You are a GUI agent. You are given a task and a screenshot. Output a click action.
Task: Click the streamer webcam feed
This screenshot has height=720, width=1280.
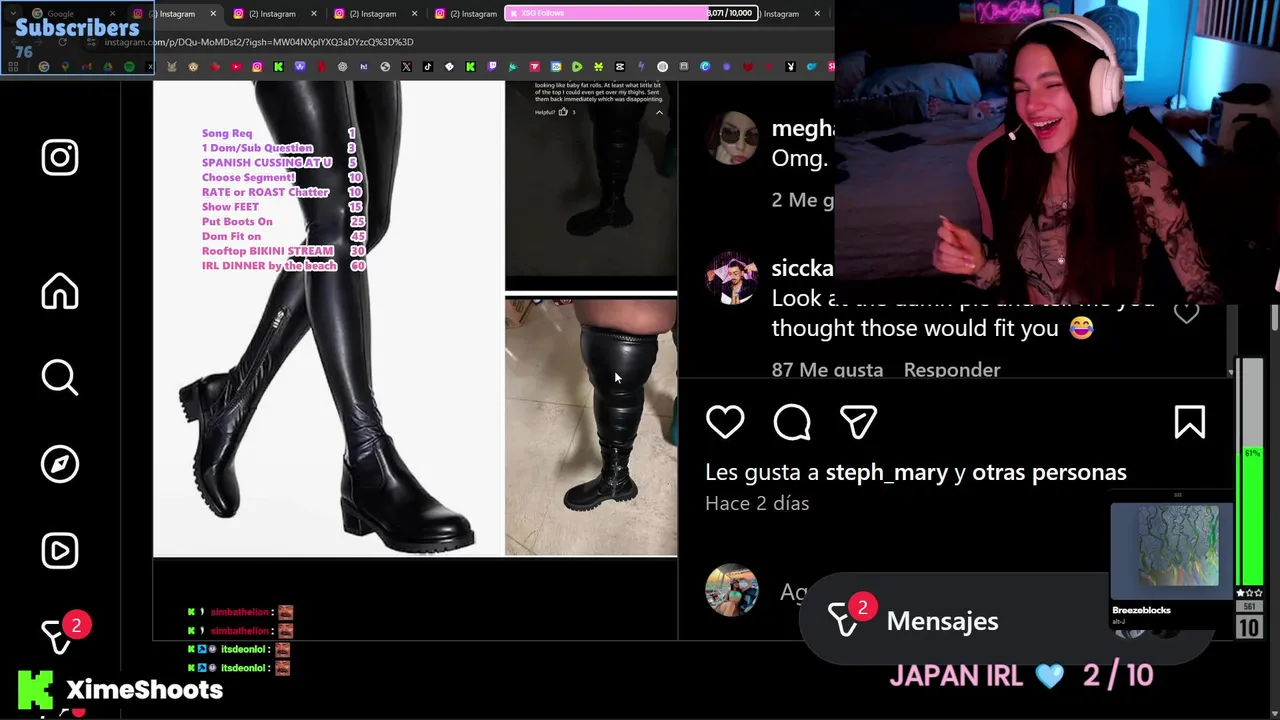(x=1057, y=150)
